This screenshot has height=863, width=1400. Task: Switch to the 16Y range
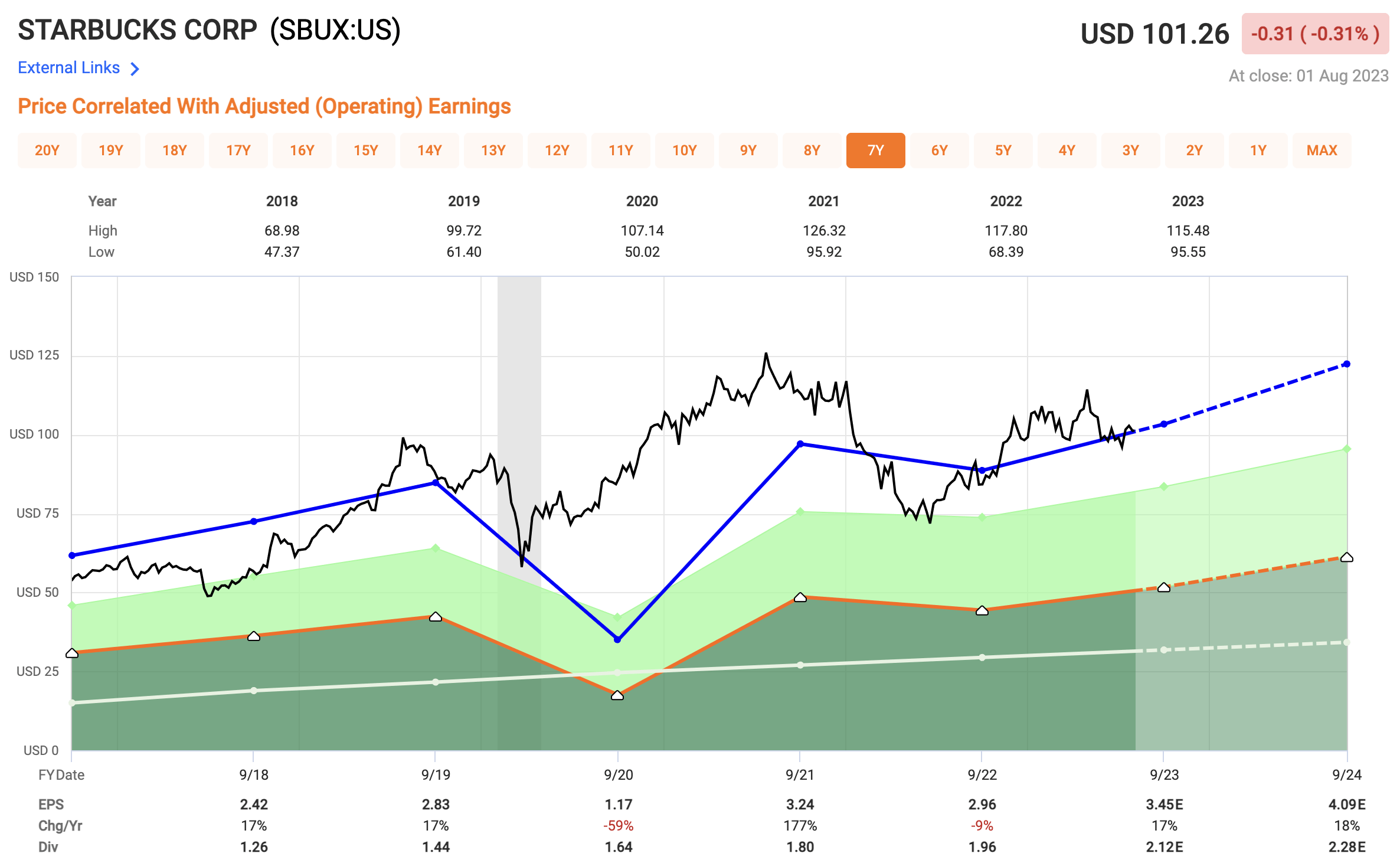tap(302, 151)
